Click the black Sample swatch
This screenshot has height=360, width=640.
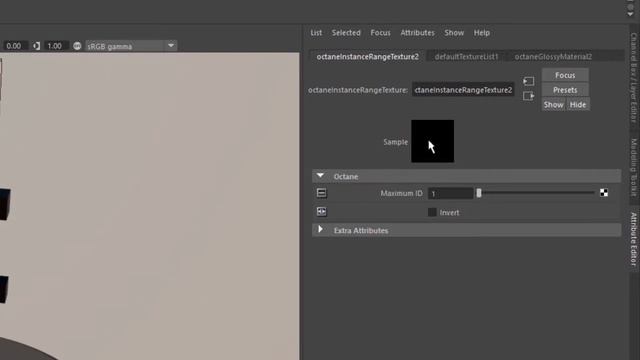click(432, 141)
